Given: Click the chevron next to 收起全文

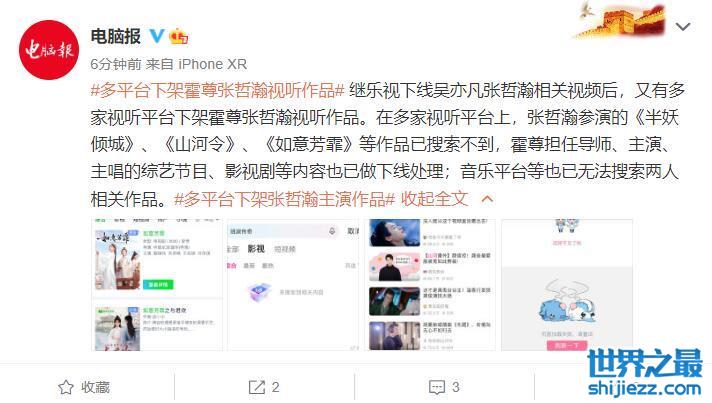Looking at the screenshot, I should (x=487, y=199).
